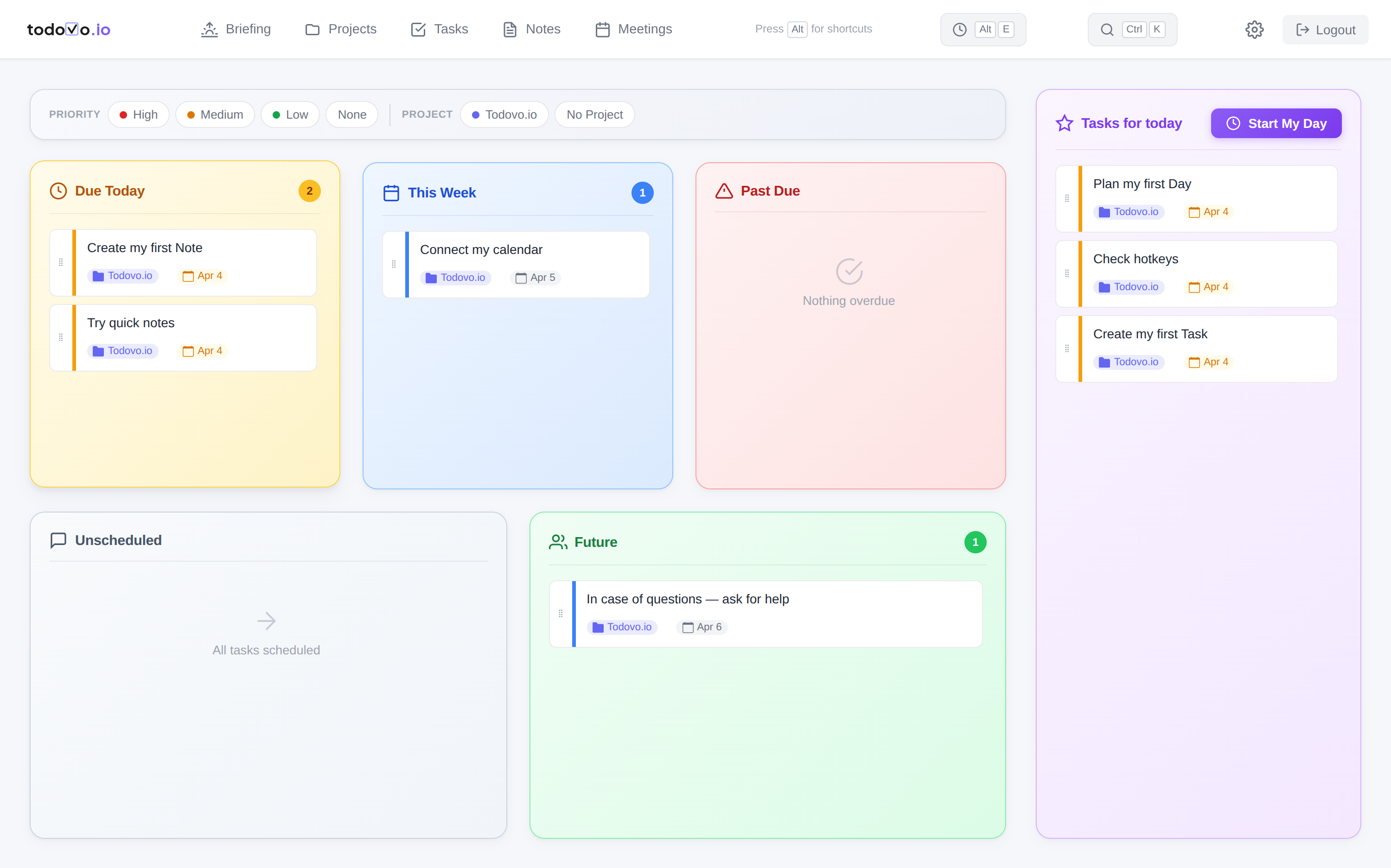Image resolution: width=1391 pixels, height=868 pixels.
Task: Open the Connect my calendar task
Action: (515, 265)
